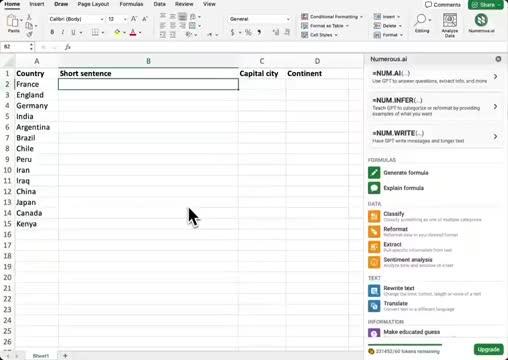Click the green Upgrade button
508x360 pixels.
coord(488,349)
